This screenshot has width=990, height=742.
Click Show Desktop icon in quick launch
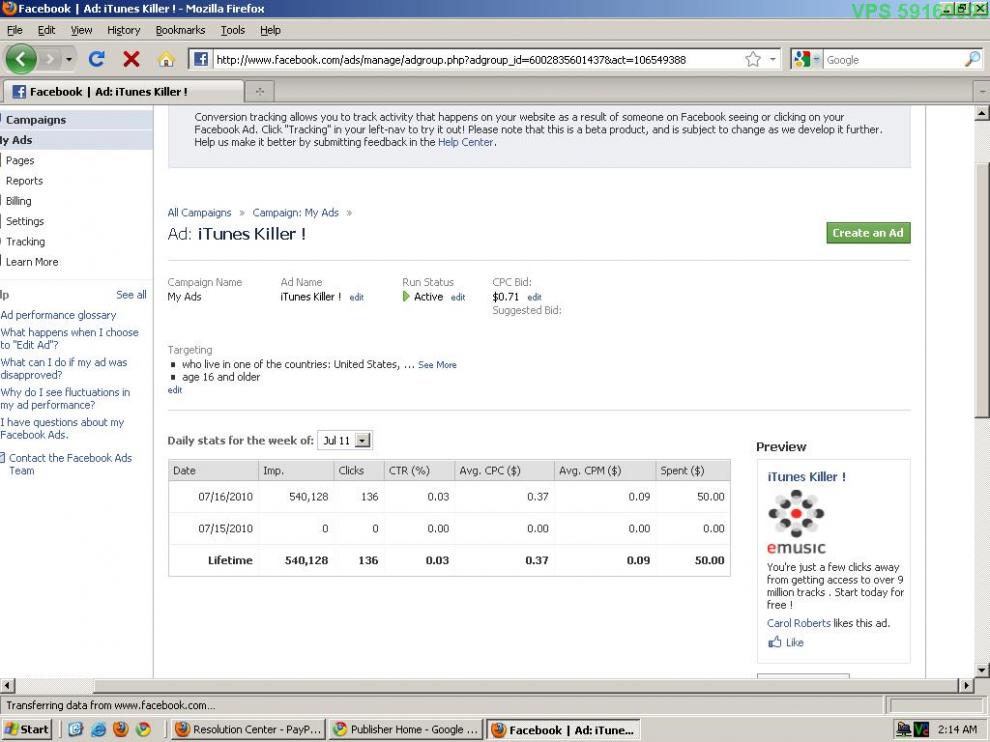tap(76, 729)
